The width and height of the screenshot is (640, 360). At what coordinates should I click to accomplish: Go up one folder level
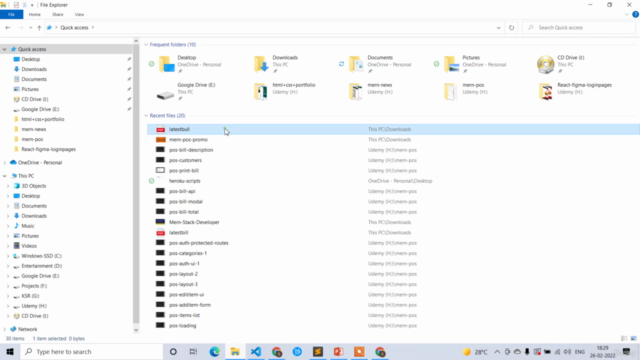[39, 28]
